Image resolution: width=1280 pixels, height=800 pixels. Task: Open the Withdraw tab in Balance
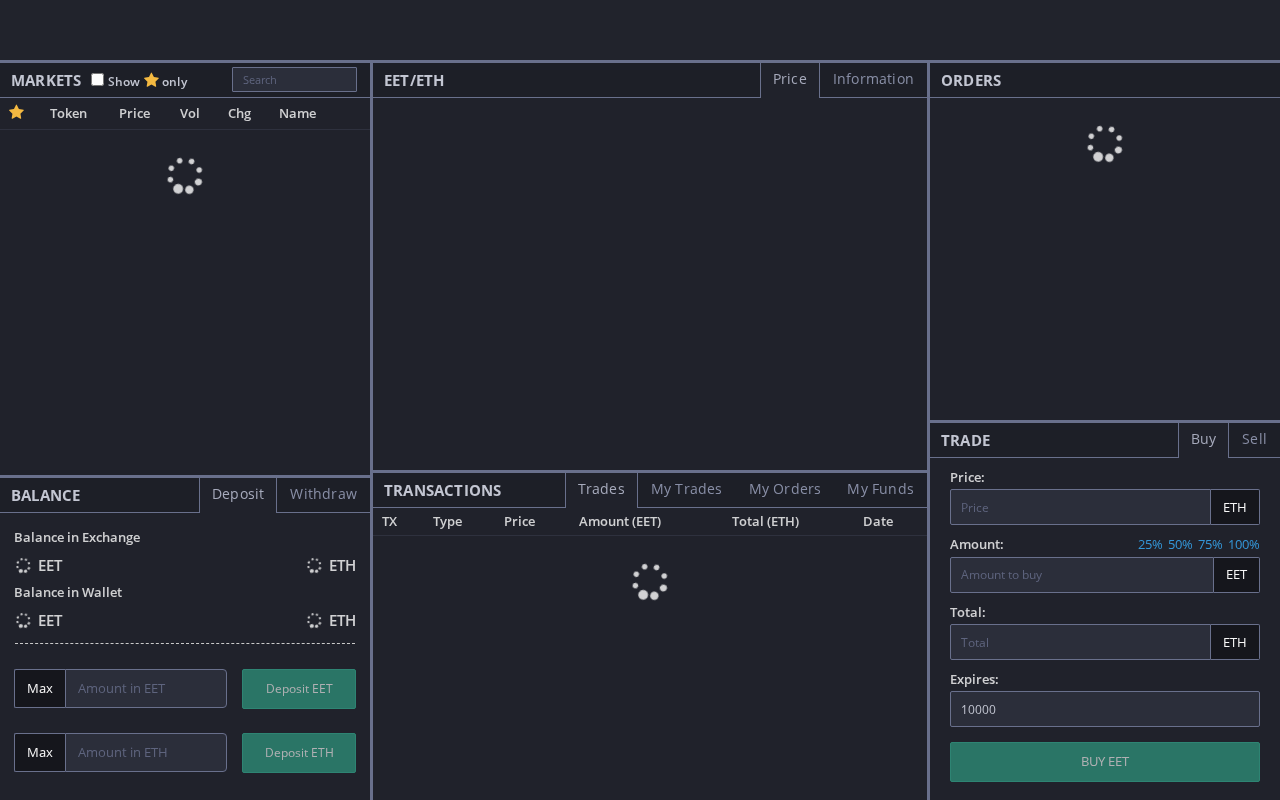323,494
